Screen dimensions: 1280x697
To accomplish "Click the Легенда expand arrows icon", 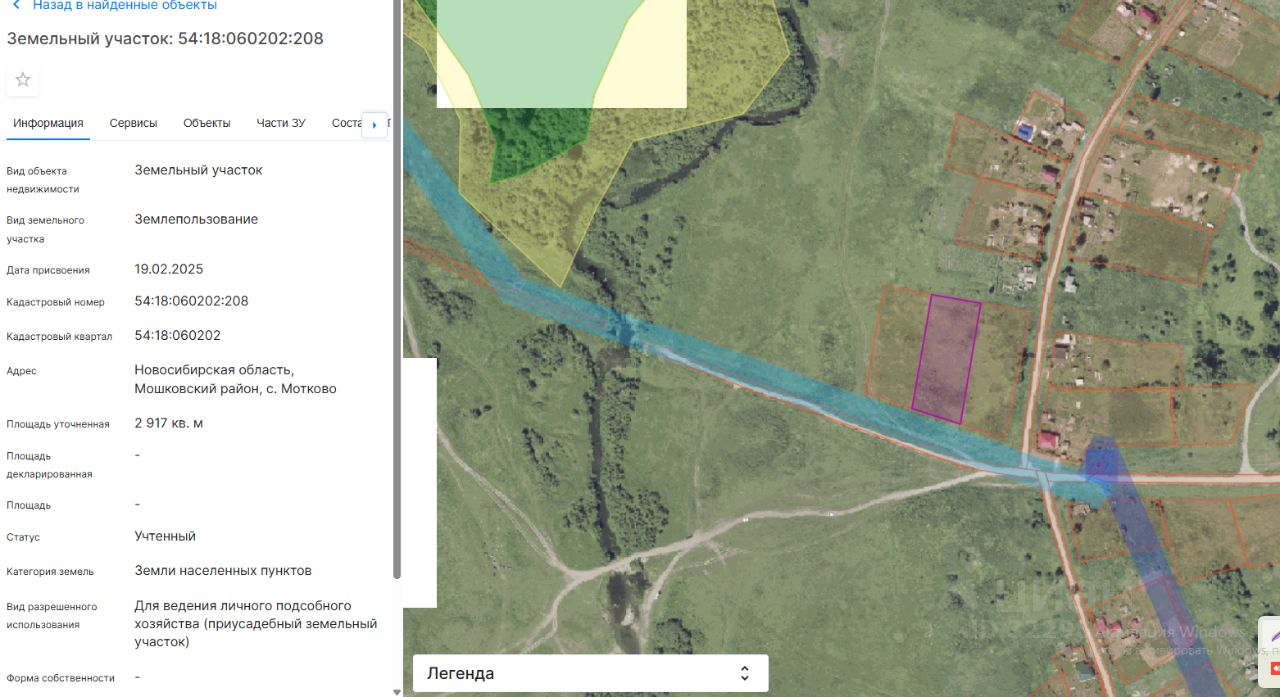I will coord(744,673).
